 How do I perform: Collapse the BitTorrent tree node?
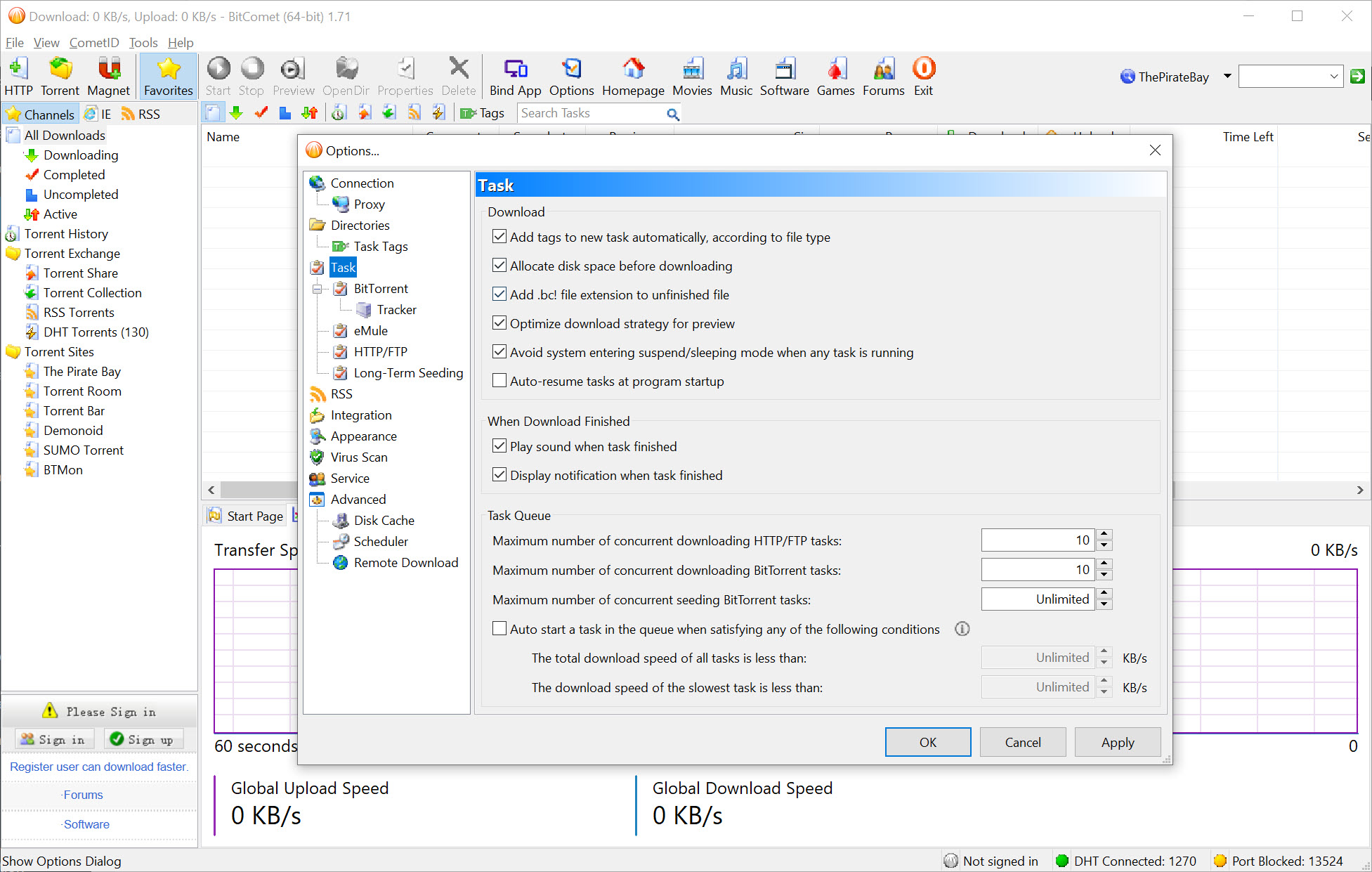point(317,289)
